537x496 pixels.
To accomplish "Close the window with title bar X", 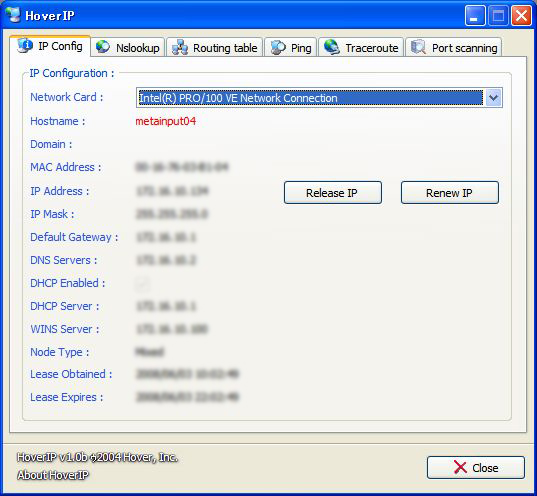I will [x=521, y=15].
